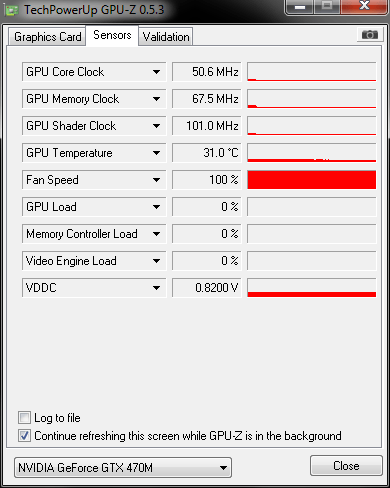Click the Close button
The height and width of the screenshot is (488, 390).
click(x=346, y=466)
